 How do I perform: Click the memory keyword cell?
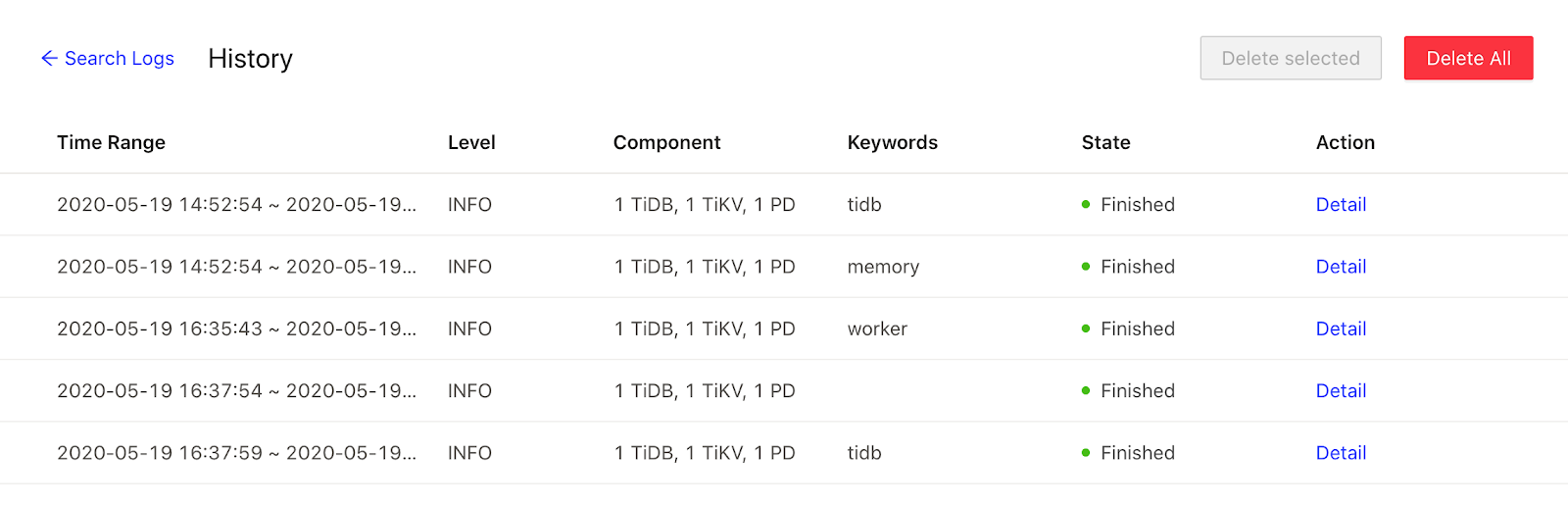point(883,267)
